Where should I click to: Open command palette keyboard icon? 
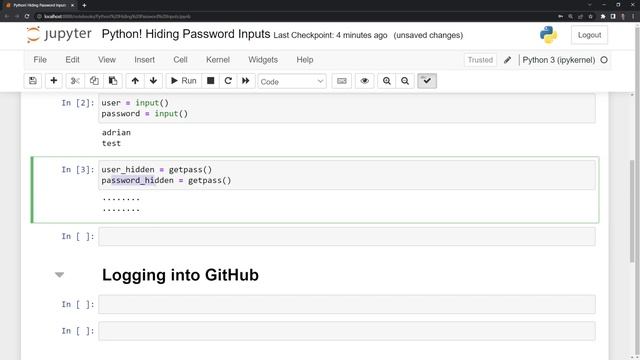click(x=342, y=81)
